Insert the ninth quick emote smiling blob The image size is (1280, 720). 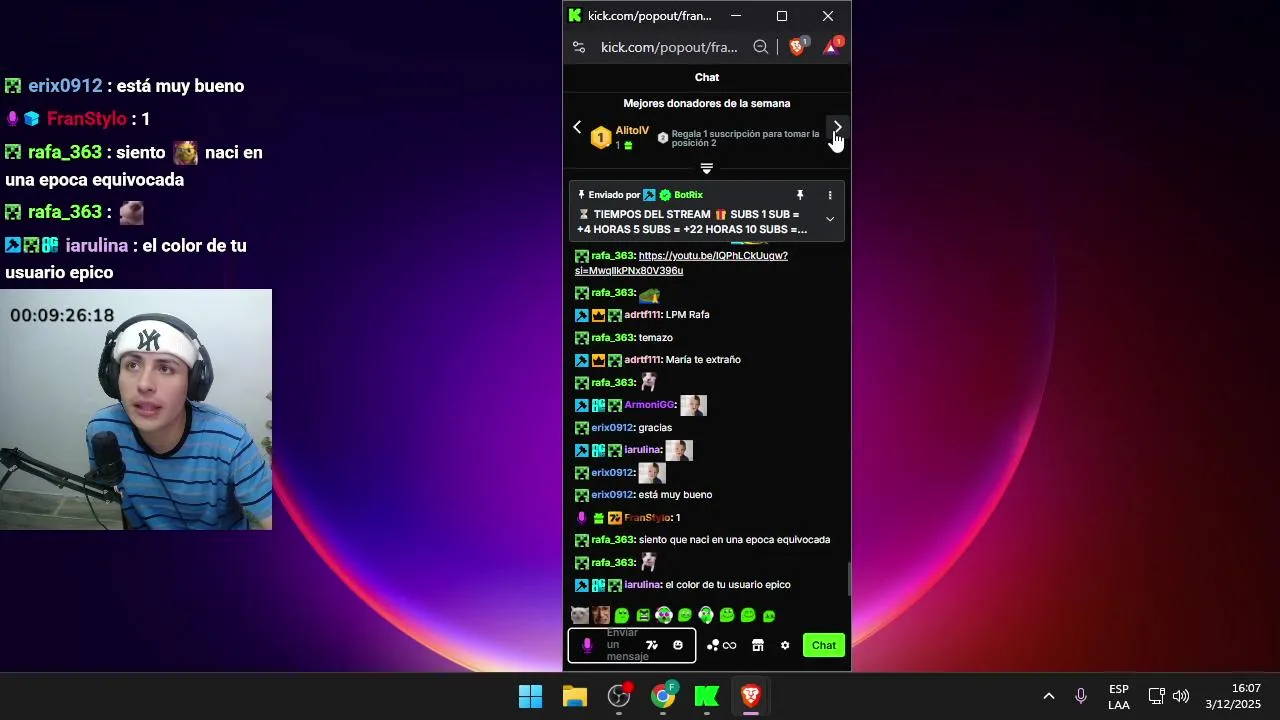click(x=748, y=615)
